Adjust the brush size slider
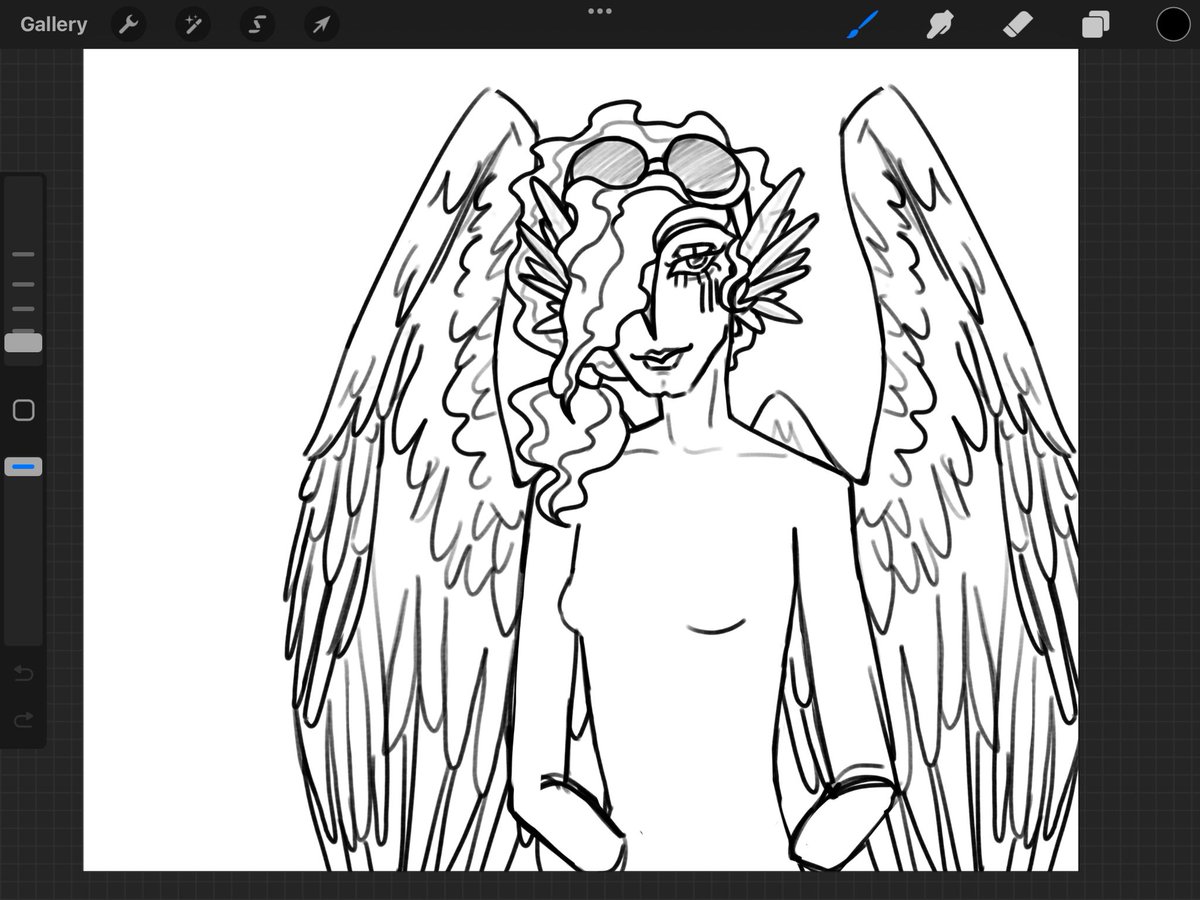 tap(23, 342)
